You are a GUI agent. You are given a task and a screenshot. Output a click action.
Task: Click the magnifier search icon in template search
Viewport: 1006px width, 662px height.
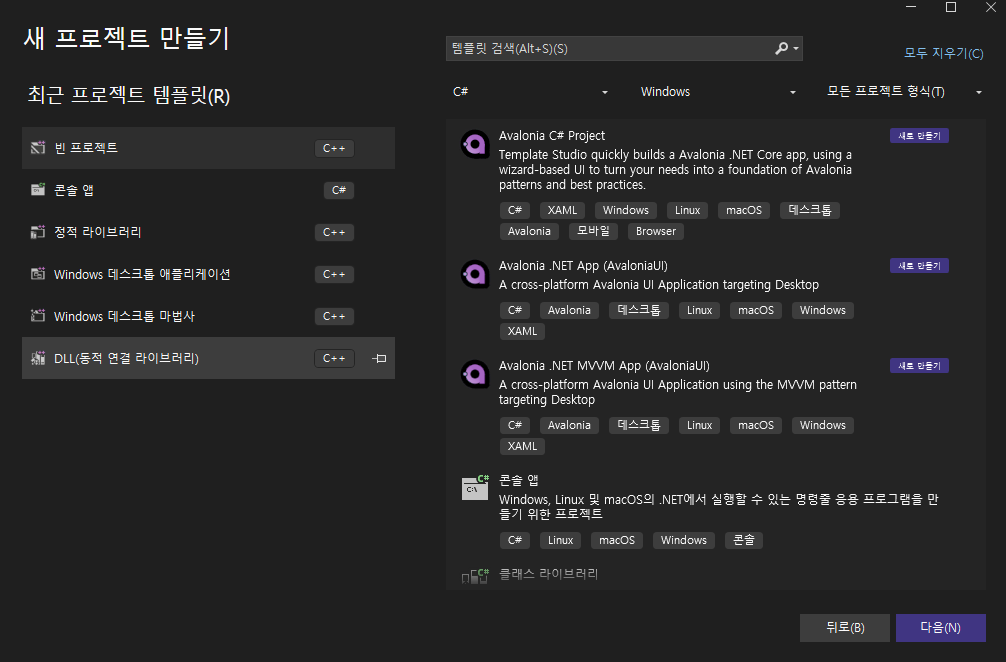[x=781, y=48]
